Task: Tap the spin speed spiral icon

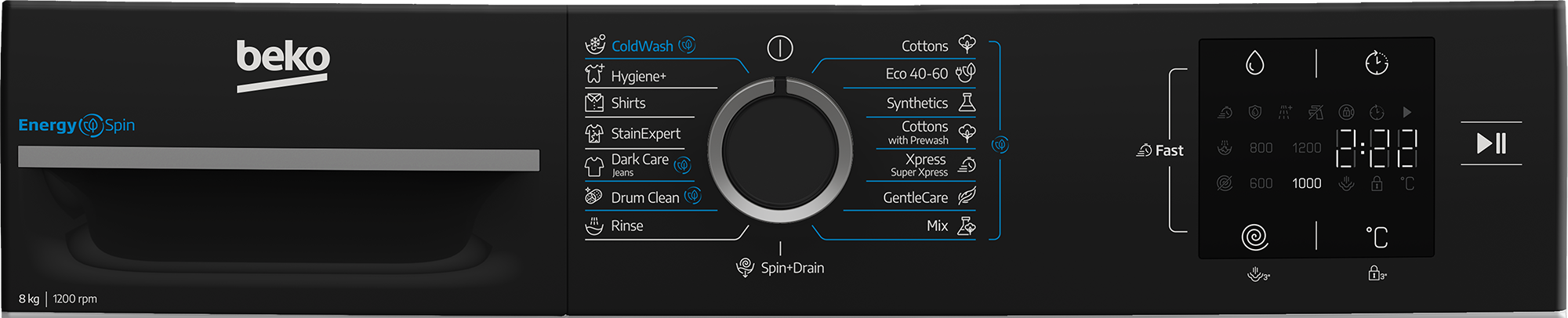Action: click(1254, 237)
